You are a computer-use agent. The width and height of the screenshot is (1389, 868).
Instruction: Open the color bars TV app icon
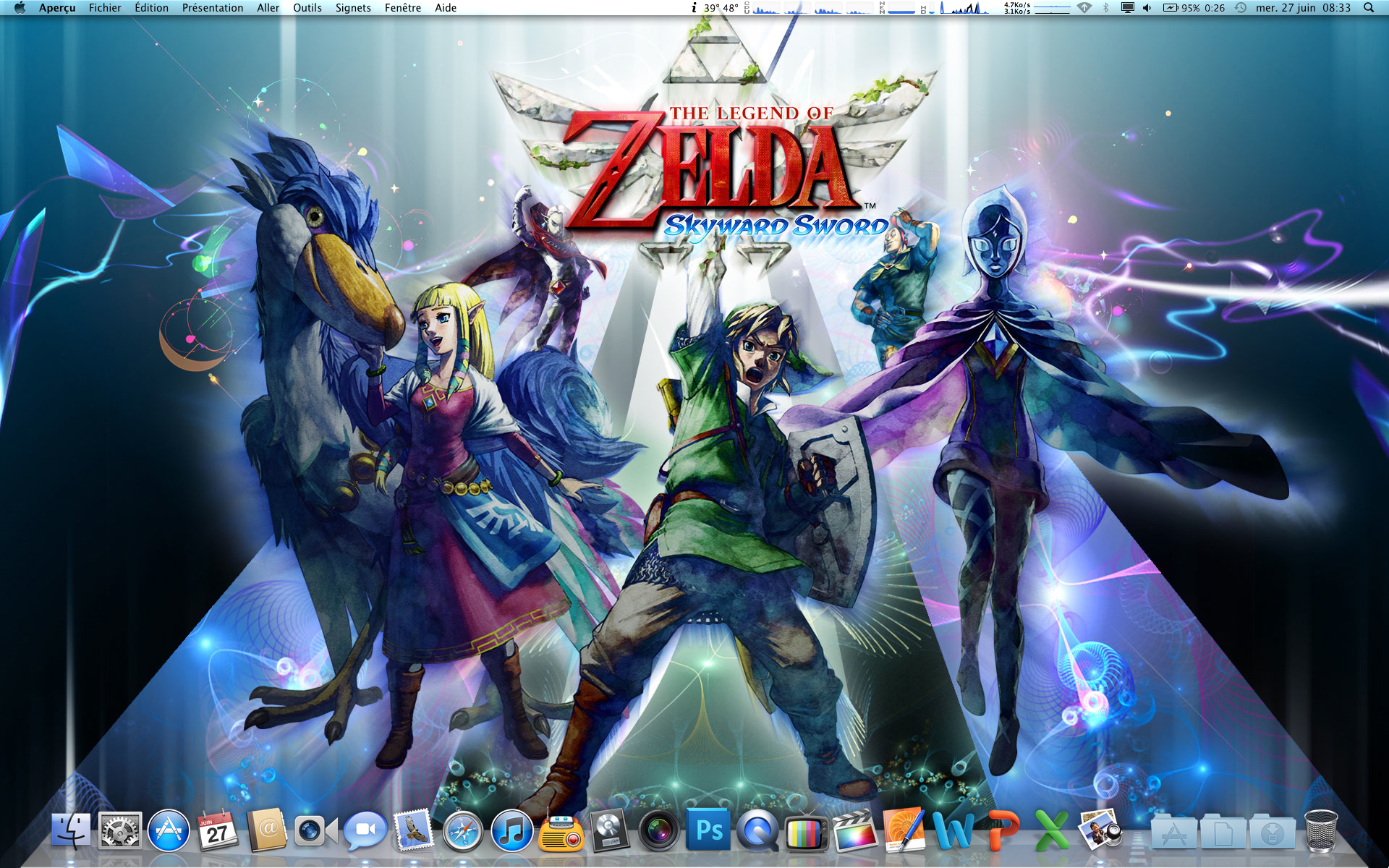[x=807, y=832]
